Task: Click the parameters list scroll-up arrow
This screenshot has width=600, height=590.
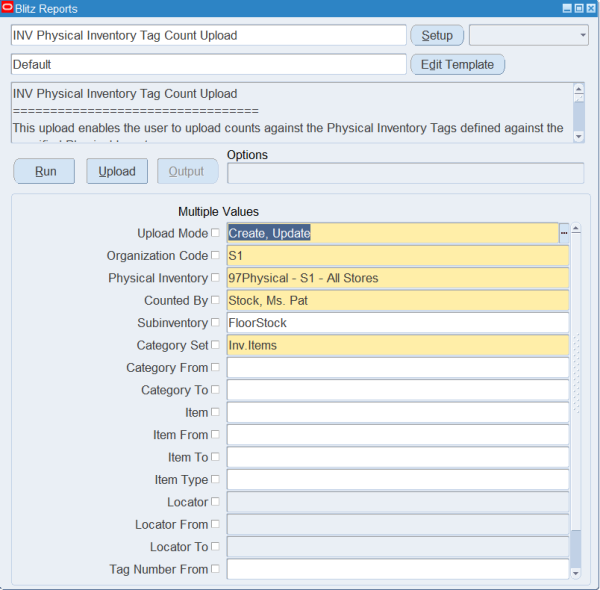Action: click(576, 229)
